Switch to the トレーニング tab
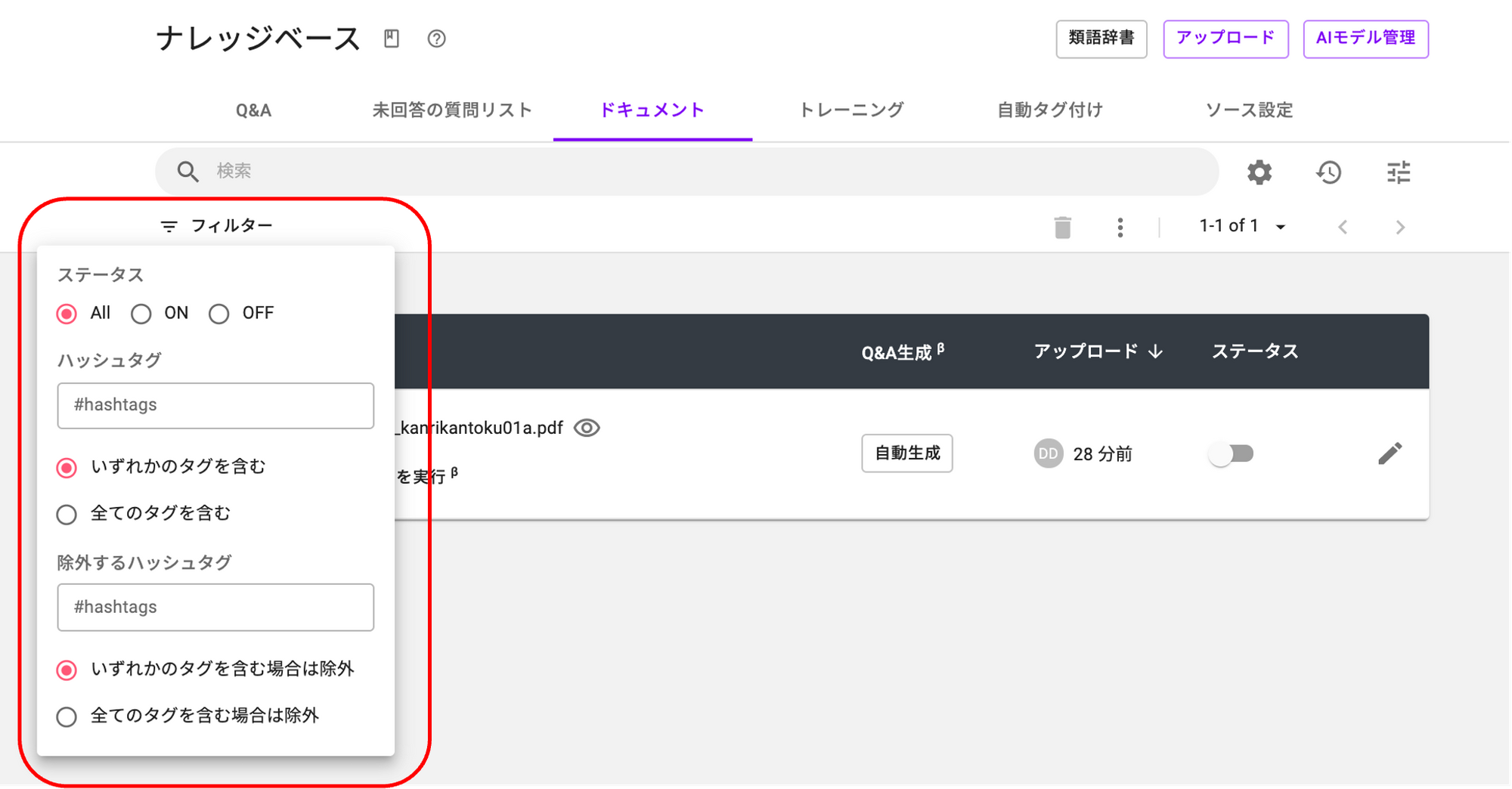The image size is (1512, 789). 851,110
